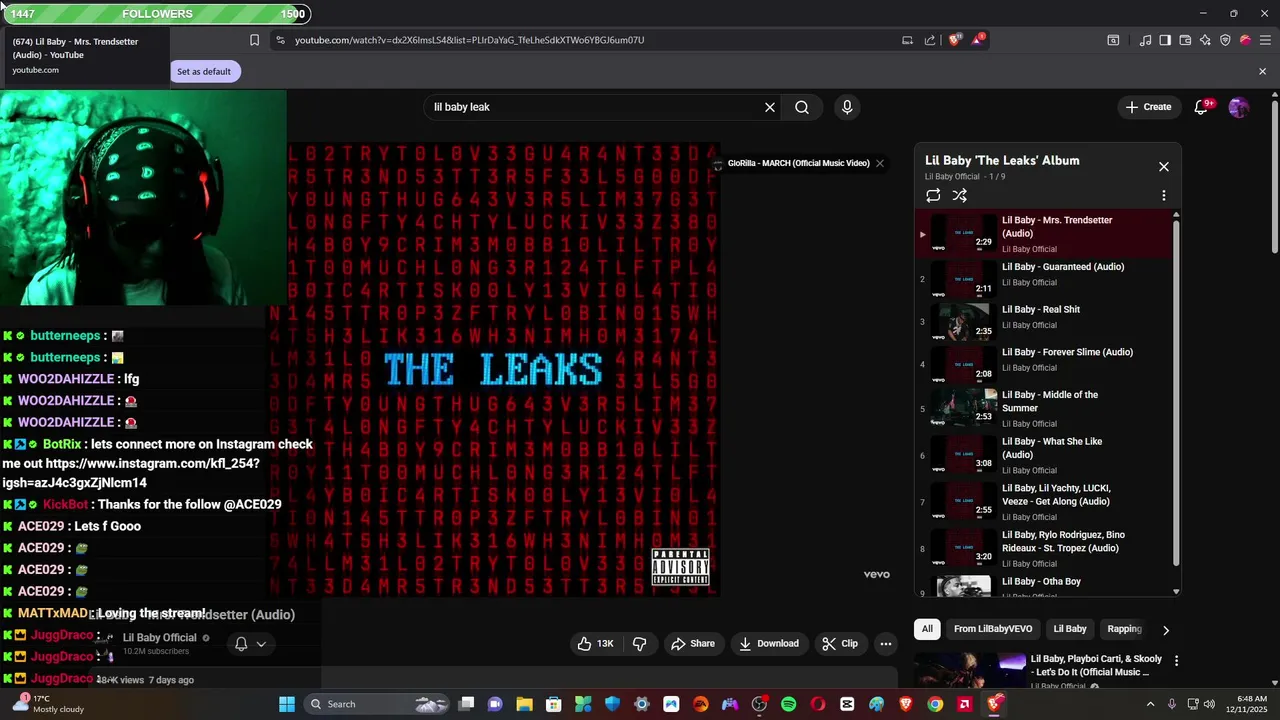Select the 'From LilBabyVEVO' filter chip
The image size is (1280, 720).
coord(993,629)
